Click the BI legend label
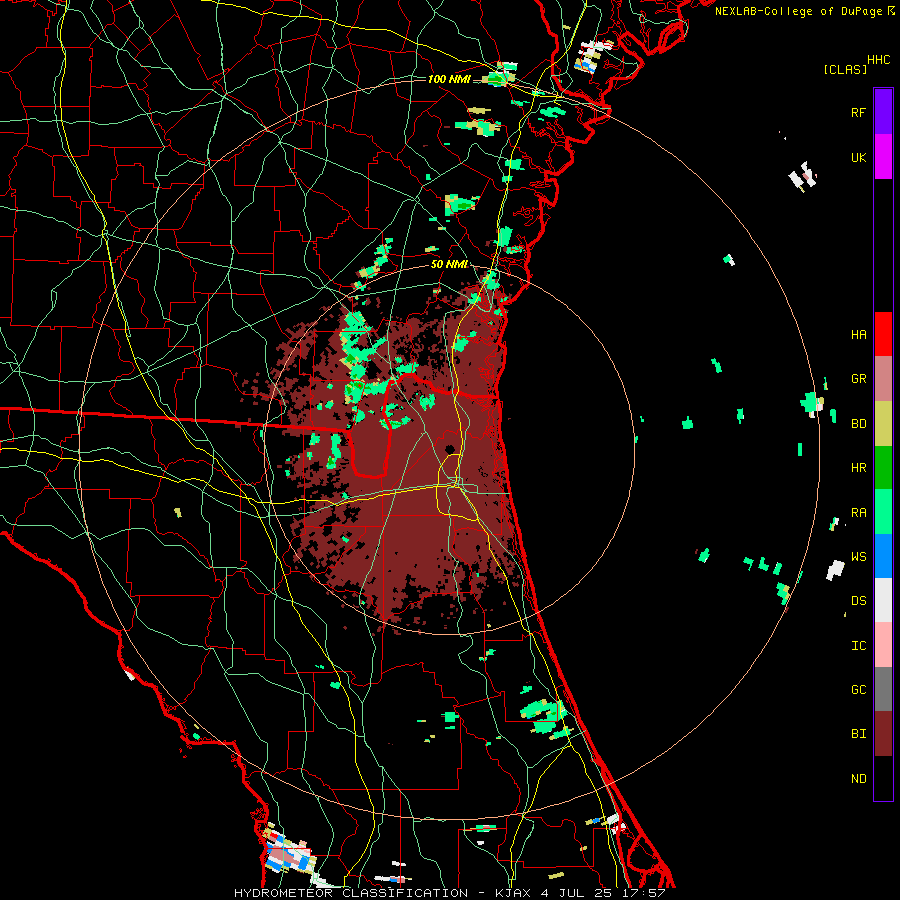 [858, 734]
